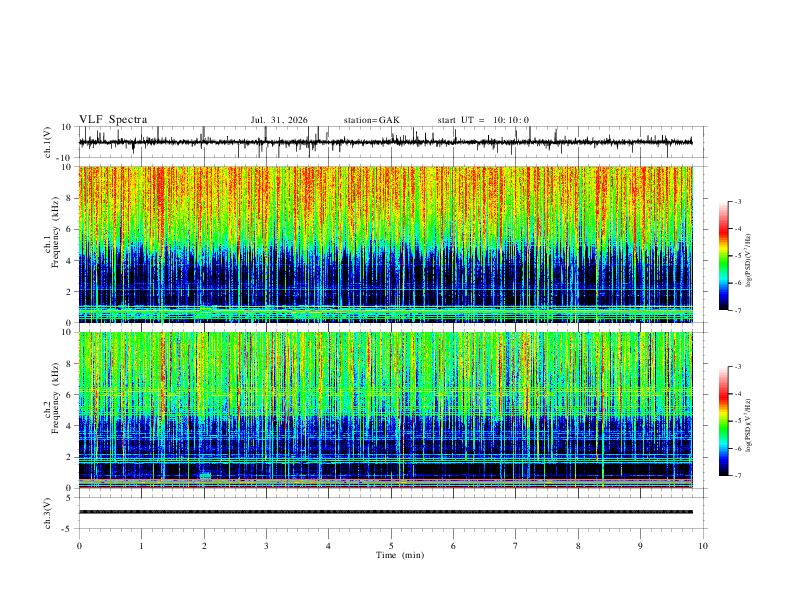This screenshot has height=612, width=792.
Task: Click the "2" tick on Time axis
Action: point(204,546)
